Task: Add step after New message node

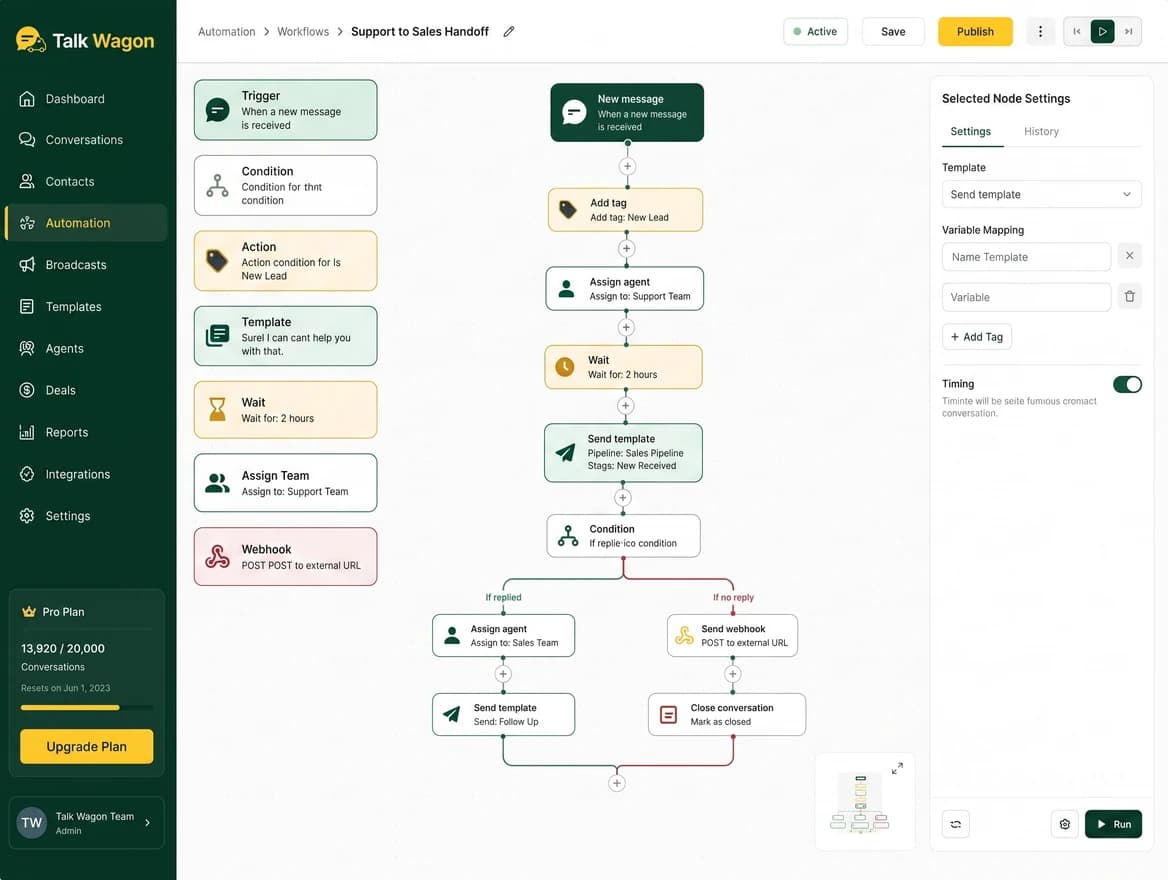Action: (627, 166)
